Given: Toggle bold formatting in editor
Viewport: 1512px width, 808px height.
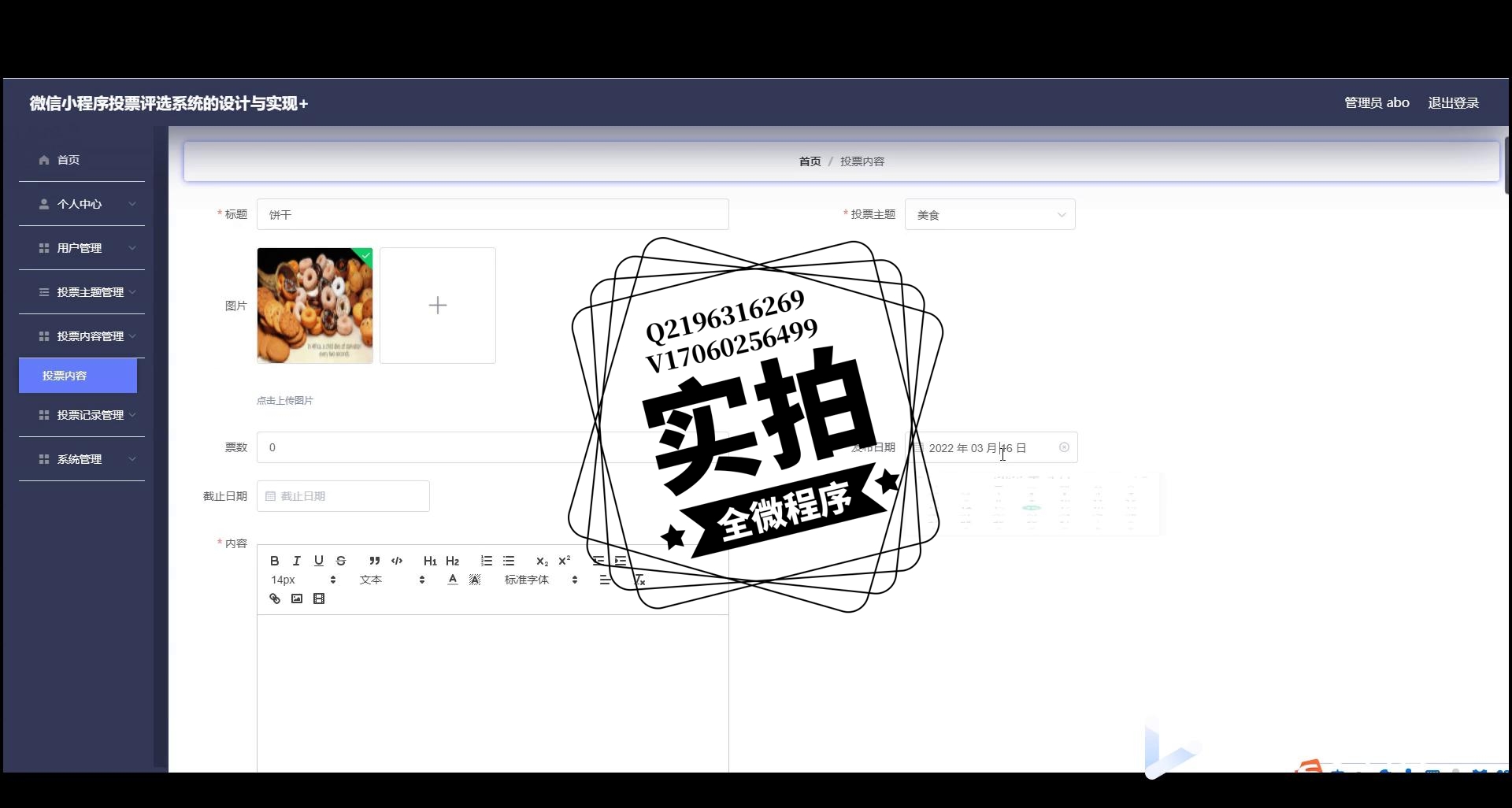Looking at the screenshot, I should (x=274, y=561).
